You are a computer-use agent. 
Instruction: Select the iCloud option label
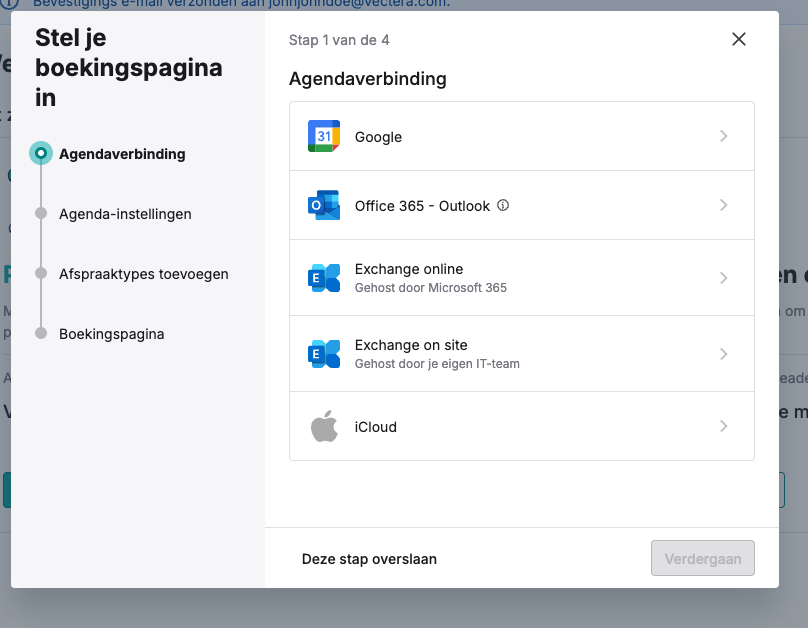[x=376, y=427]
